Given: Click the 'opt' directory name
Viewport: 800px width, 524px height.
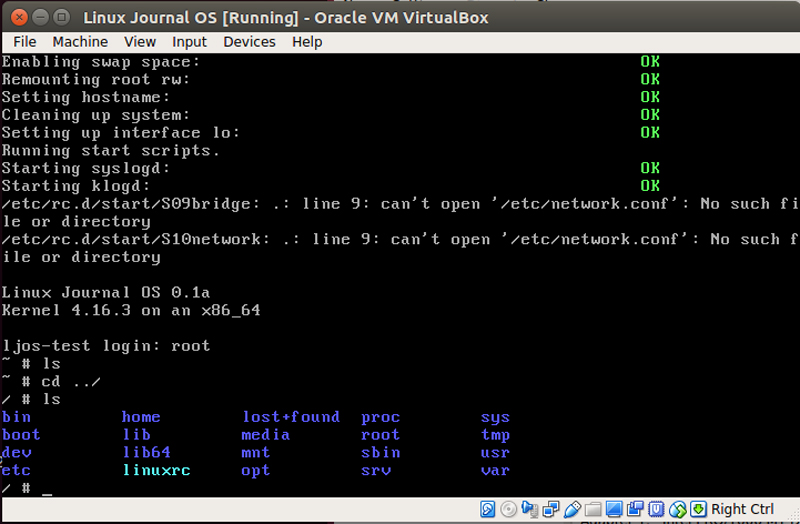Looking at the screenshot, I should tap(256, 471).
